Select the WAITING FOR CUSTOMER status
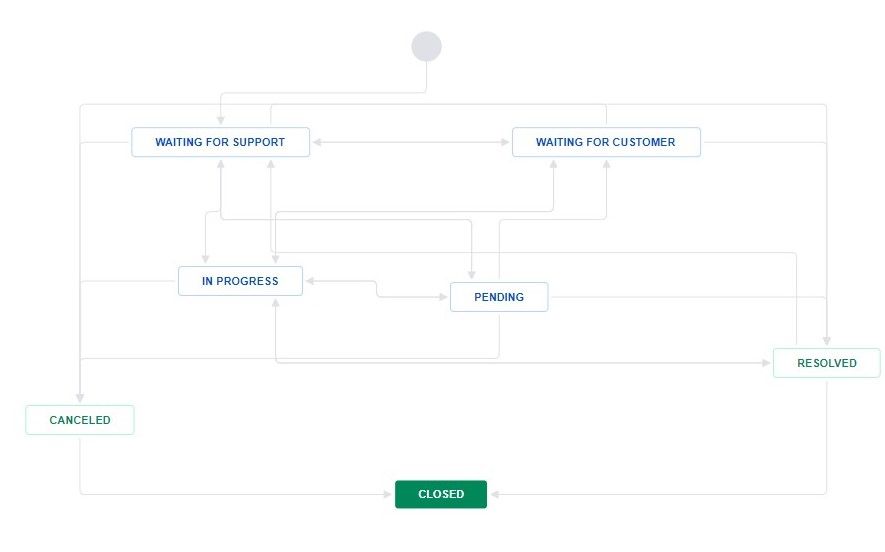The height and width of the screenshot is (552, 885). (606, 142)
